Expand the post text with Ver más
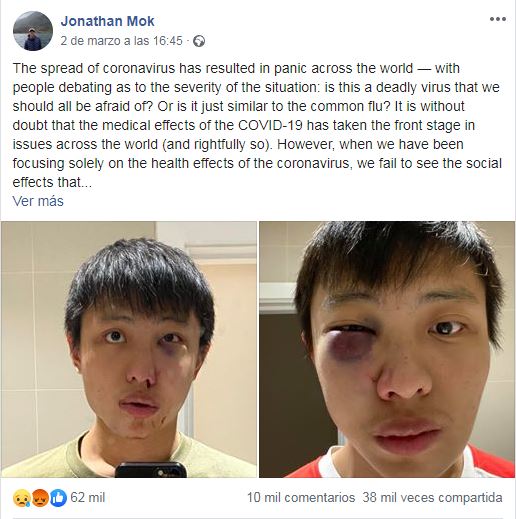The image size is (516, 519). [38, 201]
